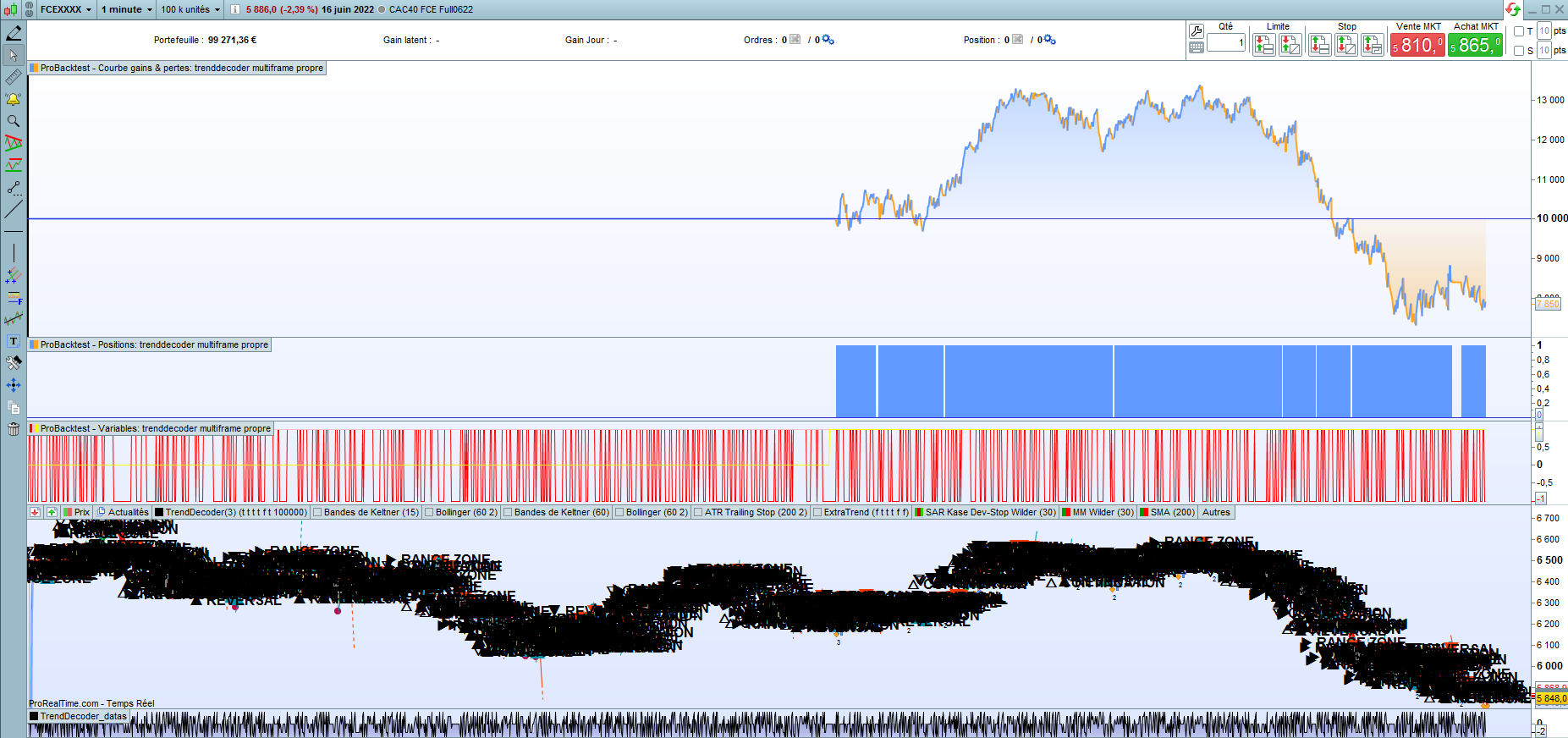Click the candlestick chart style icon

[10, 9]
